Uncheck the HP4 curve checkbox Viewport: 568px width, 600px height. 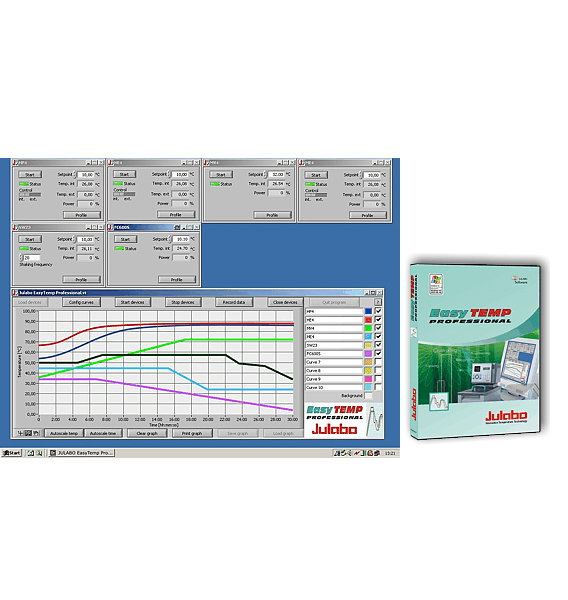click(x=378, y=311)
